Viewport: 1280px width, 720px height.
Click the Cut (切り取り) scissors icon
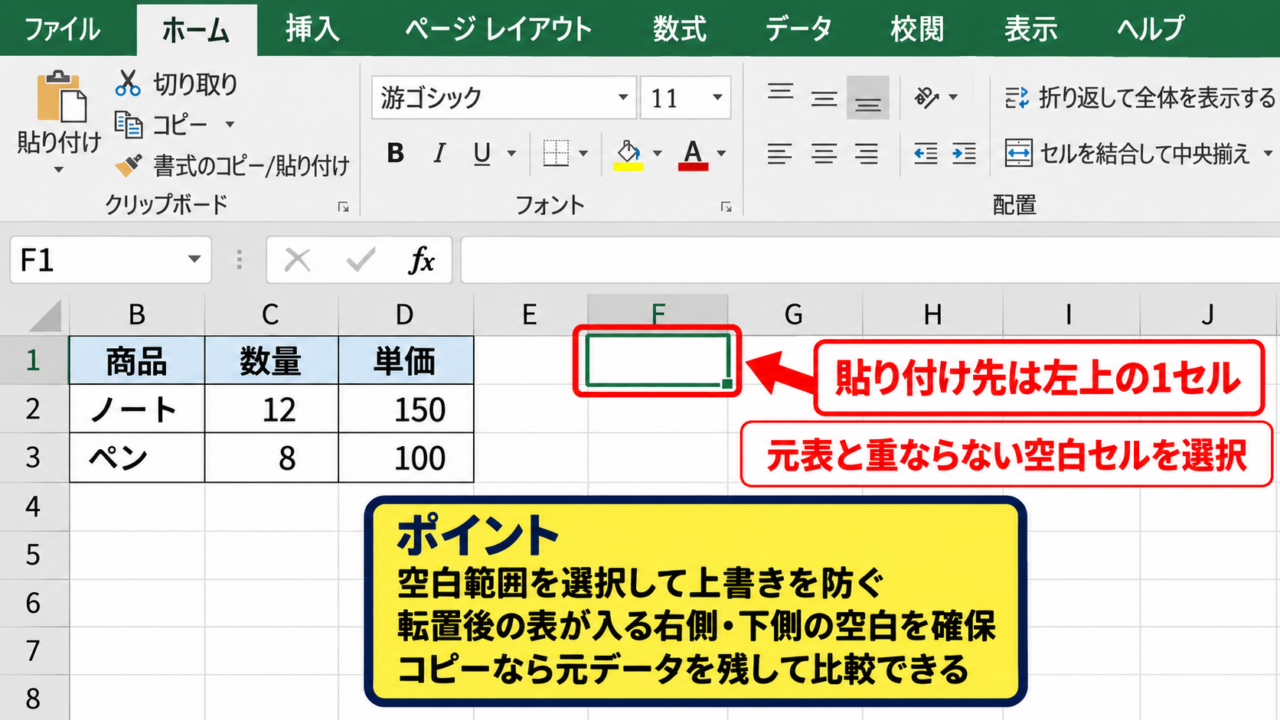point(128,83)
